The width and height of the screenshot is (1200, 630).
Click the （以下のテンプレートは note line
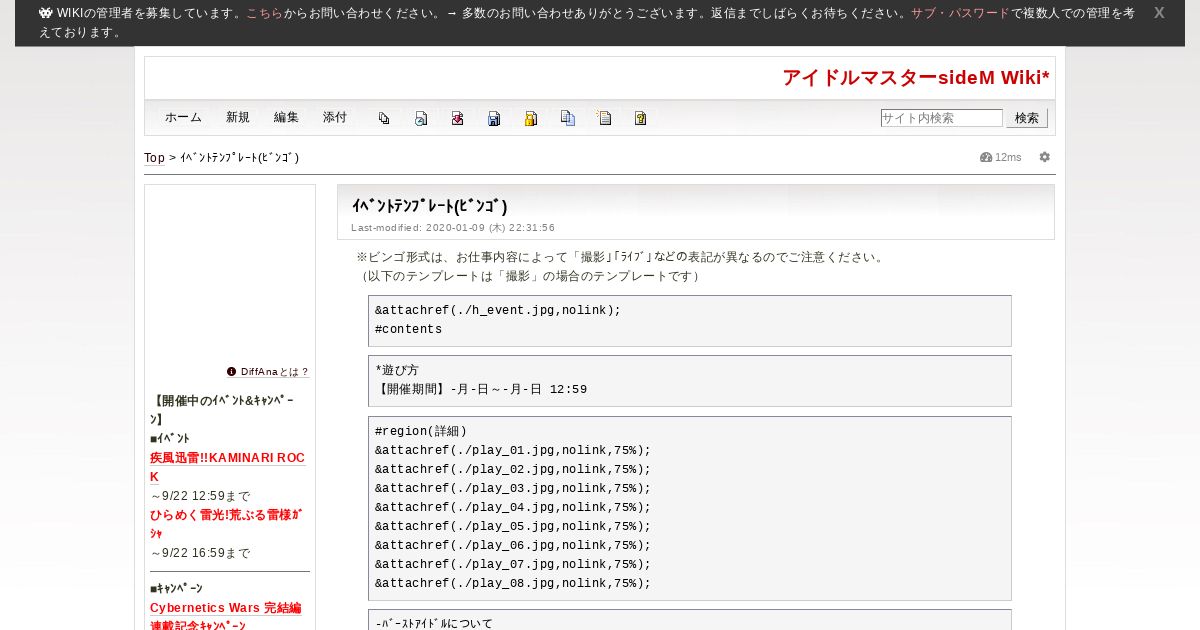(x=531, y=276)
